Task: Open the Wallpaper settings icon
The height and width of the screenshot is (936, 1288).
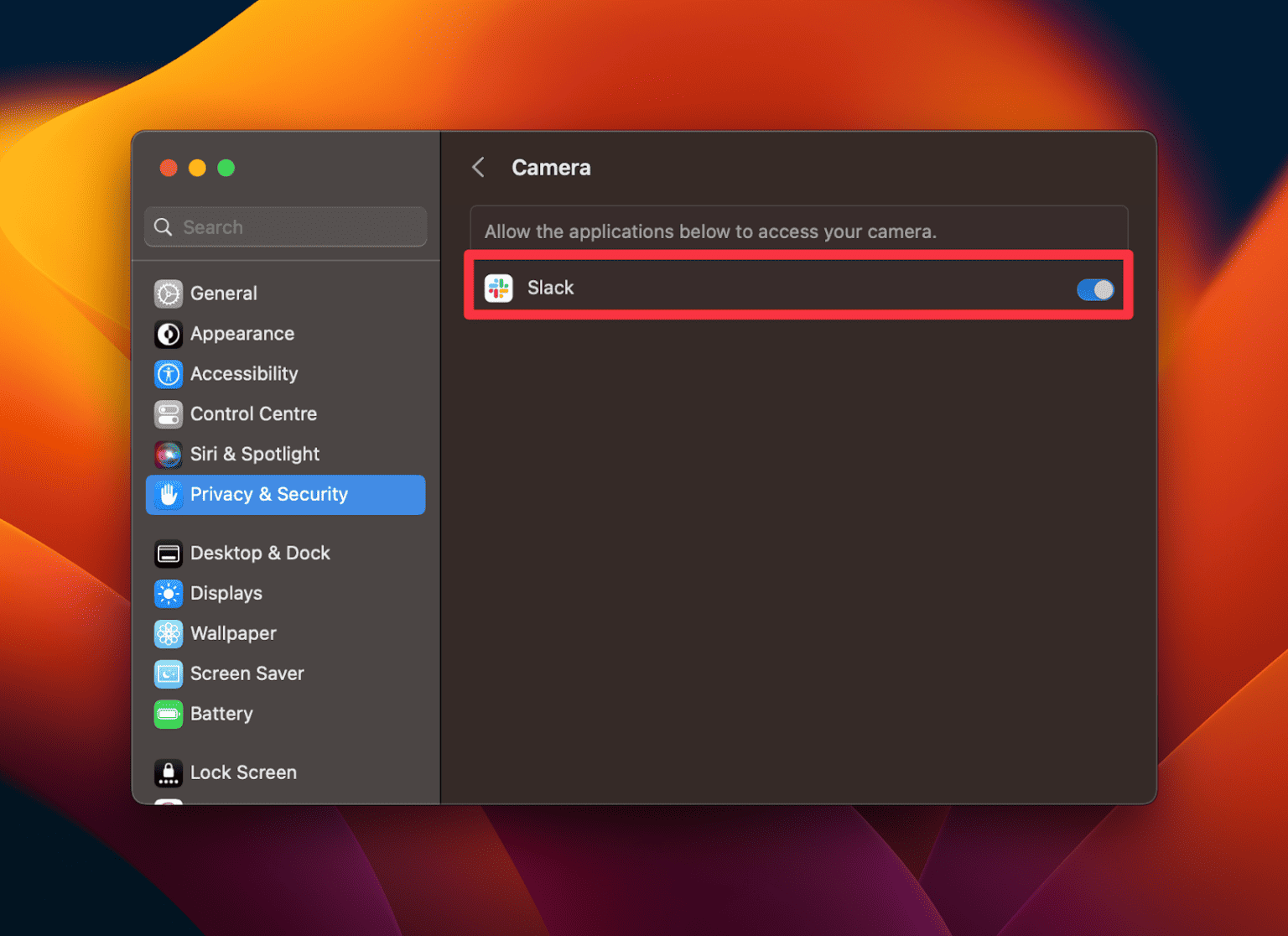Action: pos(169,633)
